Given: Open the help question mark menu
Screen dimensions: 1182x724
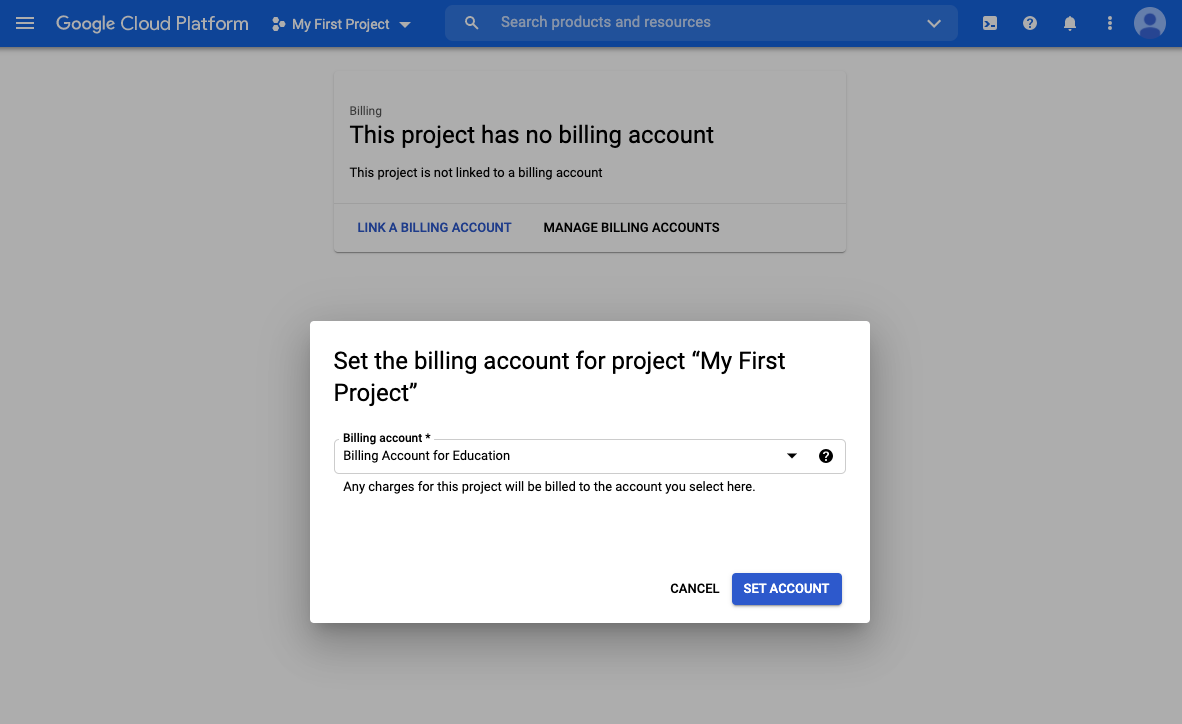Looking at the screenshot, I should [1030, 23].
